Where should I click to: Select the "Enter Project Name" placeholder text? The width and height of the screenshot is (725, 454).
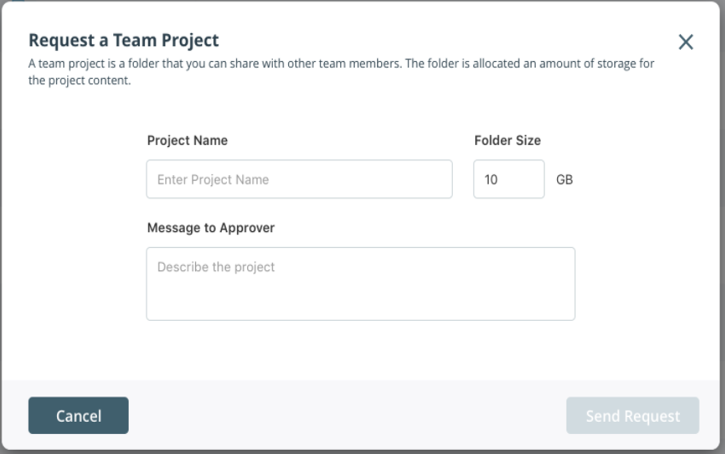click(x=213, y=180)
